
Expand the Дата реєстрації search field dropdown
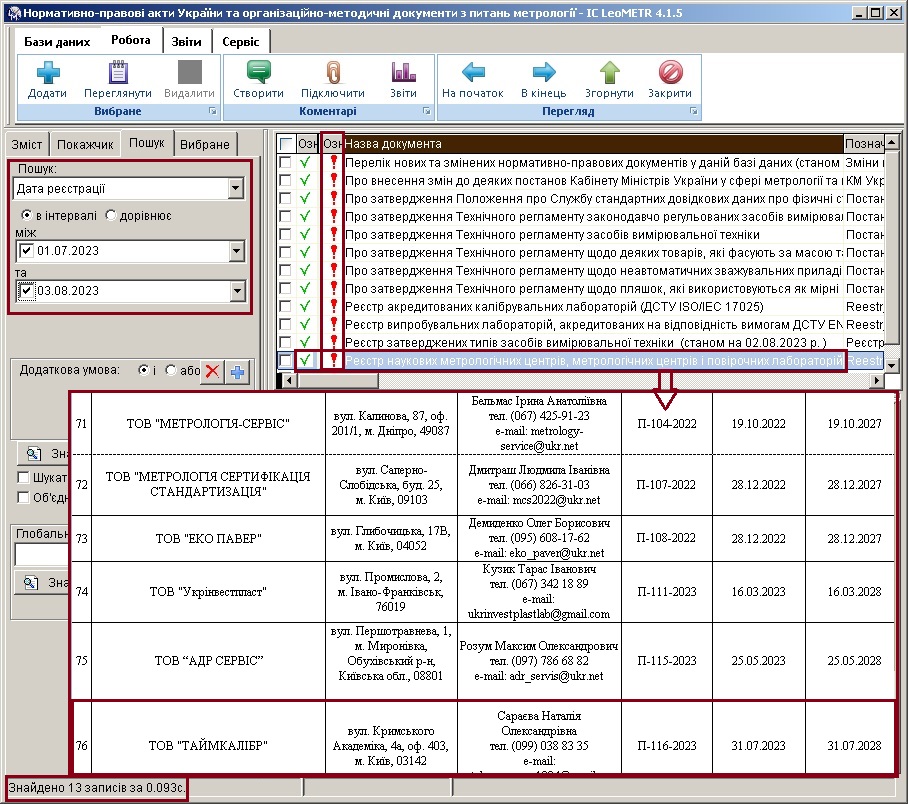pos(235,188)
